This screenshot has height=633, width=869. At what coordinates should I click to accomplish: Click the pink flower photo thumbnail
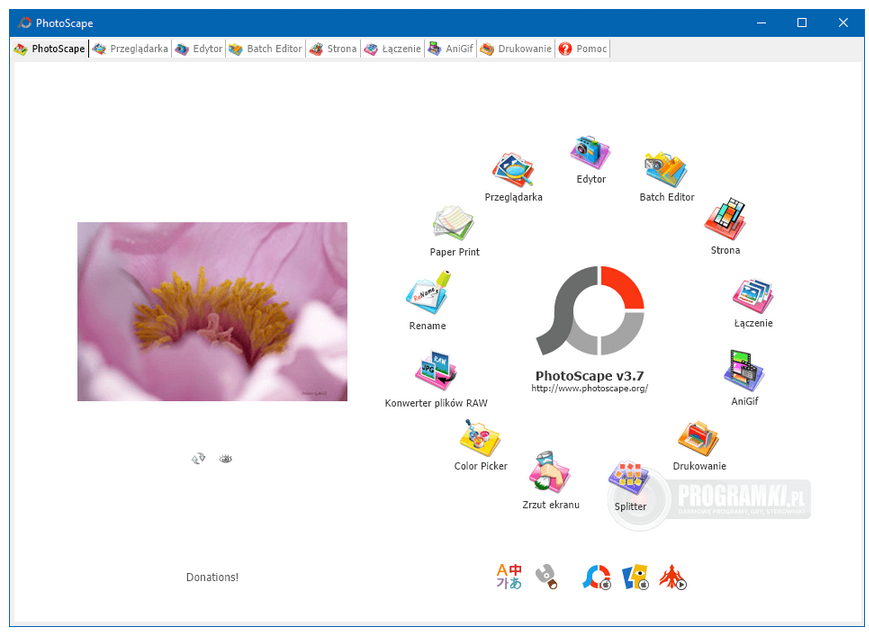(212, 312)
